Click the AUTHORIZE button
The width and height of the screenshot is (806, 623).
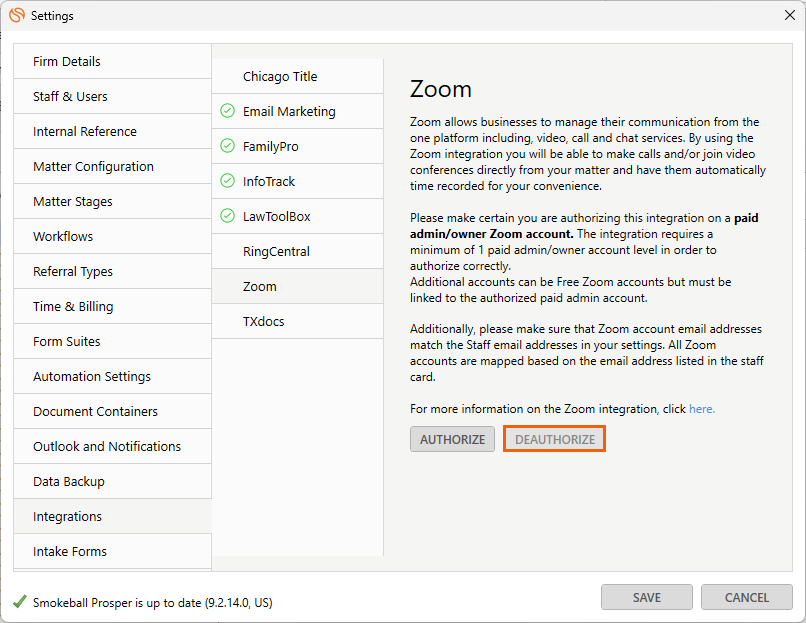[452, 439]
